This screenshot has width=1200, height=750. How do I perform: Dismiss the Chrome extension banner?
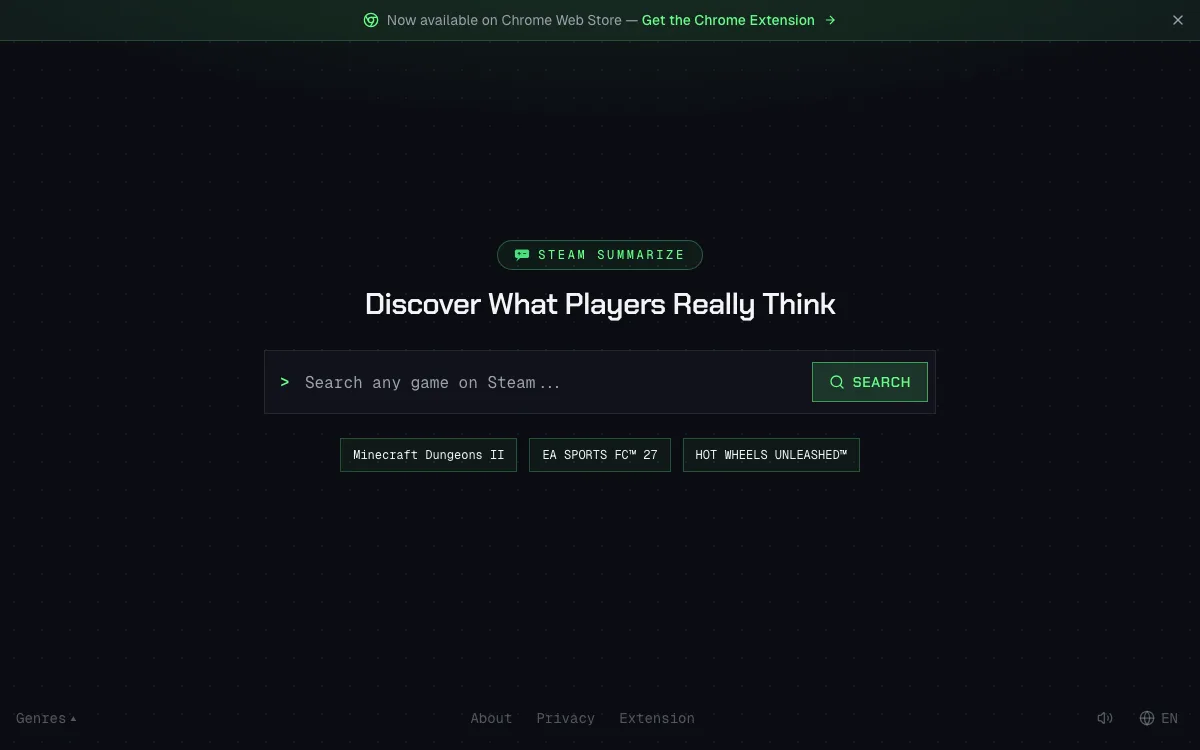[x=1177, y=20]
